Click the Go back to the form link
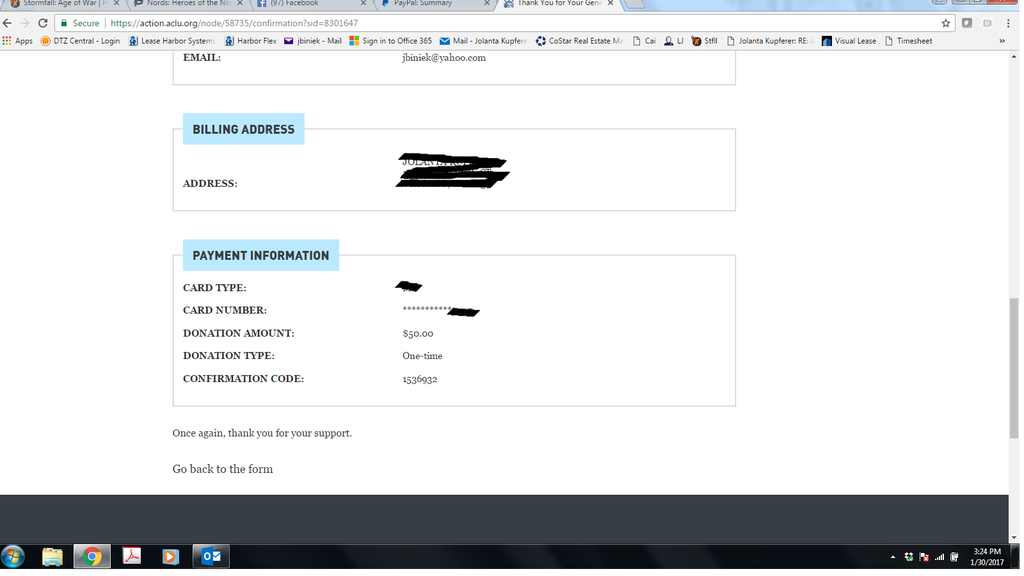Viewport: 1024px width, 576px height. (223, 469)
